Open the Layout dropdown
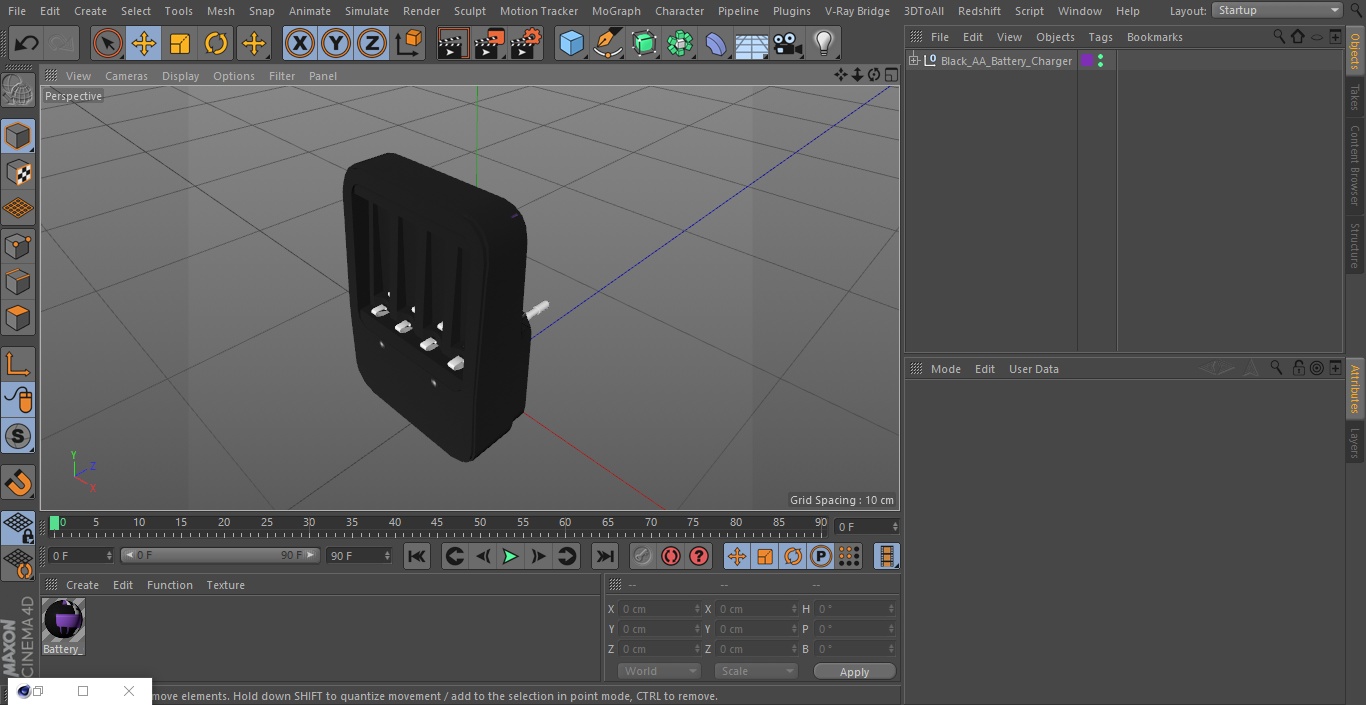 [x=1277, y=10]
